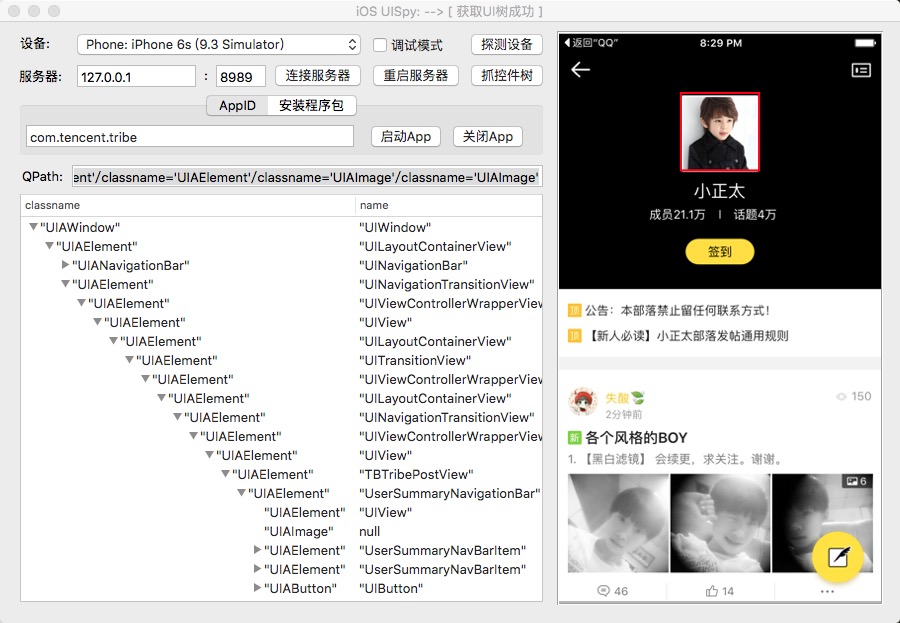Image resolution: width=900 pixels, height=623 pixels.
Task: Select the highlighted profile photo of 小正太
Action: 720,132
